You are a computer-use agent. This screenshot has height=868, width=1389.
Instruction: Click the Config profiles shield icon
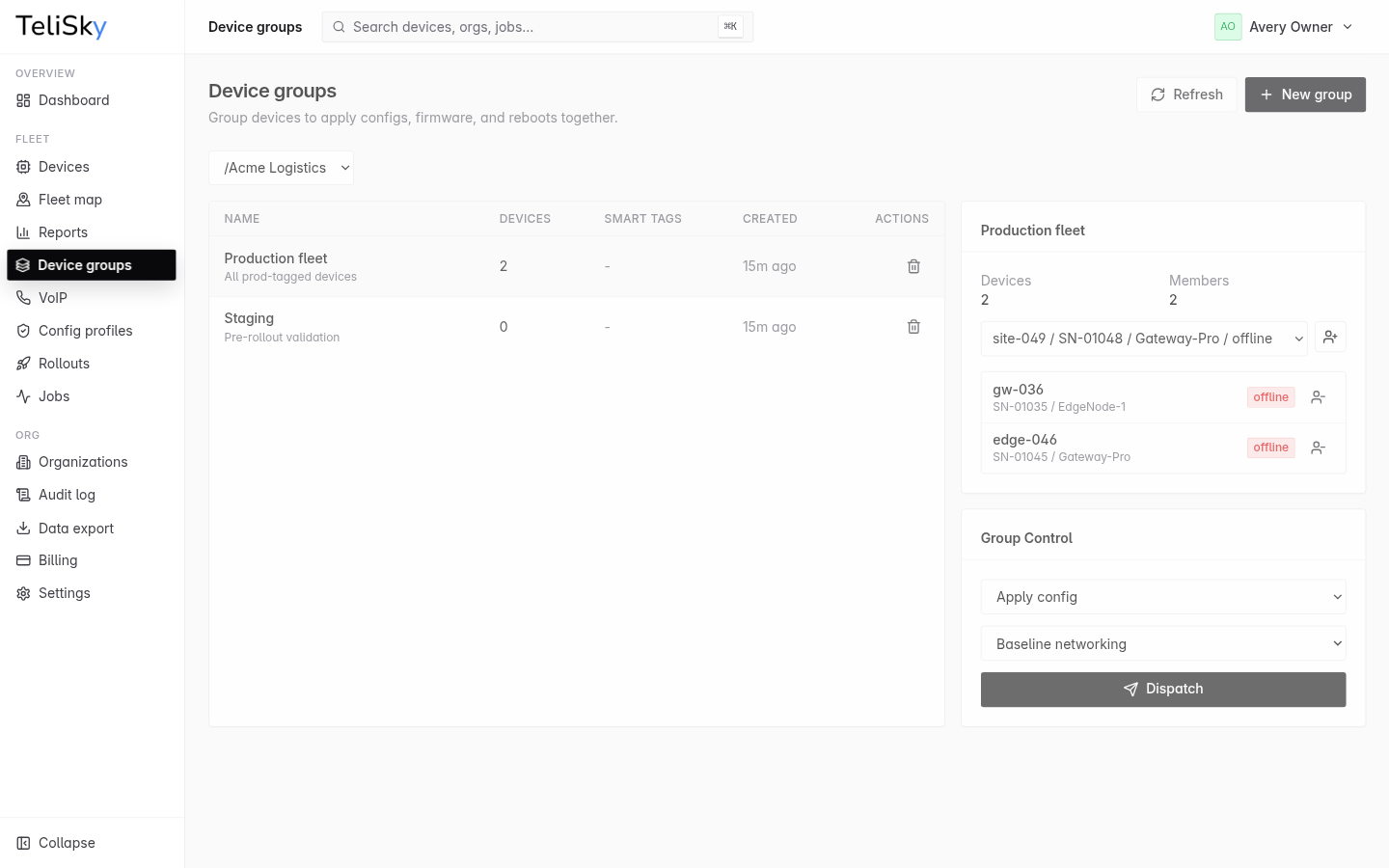(x=23, y=331)
